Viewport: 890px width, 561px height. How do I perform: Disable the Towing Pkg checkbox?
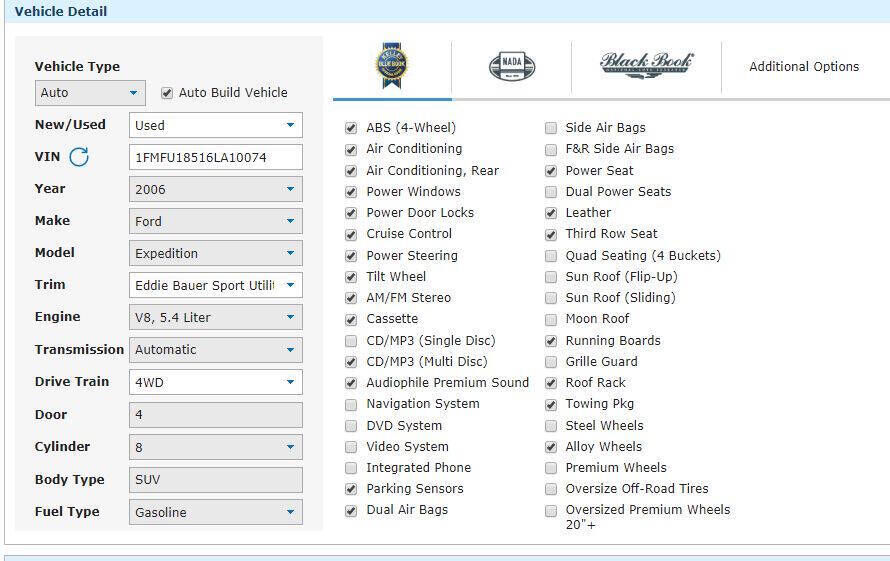551,405
